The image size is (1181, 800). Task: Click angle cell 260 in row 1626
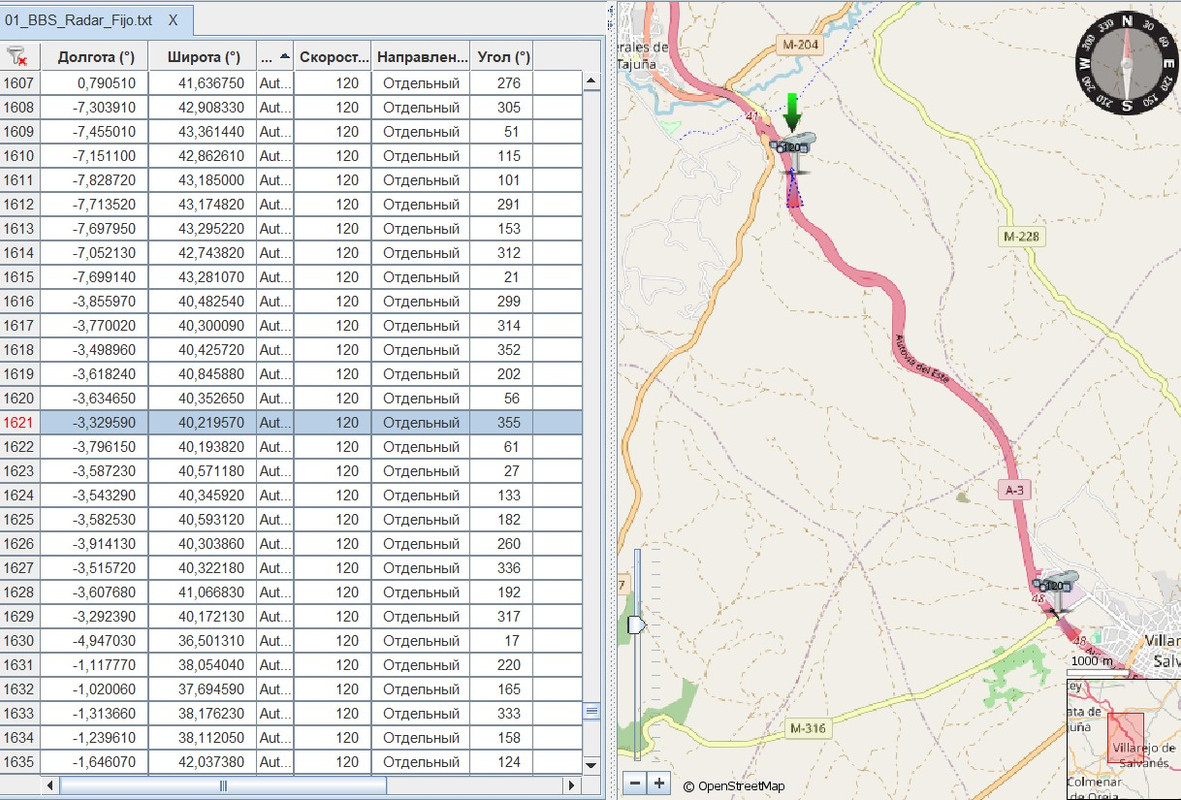(502, 544)
